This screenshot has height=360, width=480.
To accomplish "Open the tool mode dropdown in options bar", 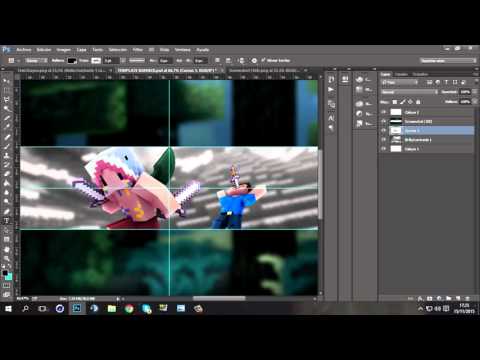I will (36, 60).
